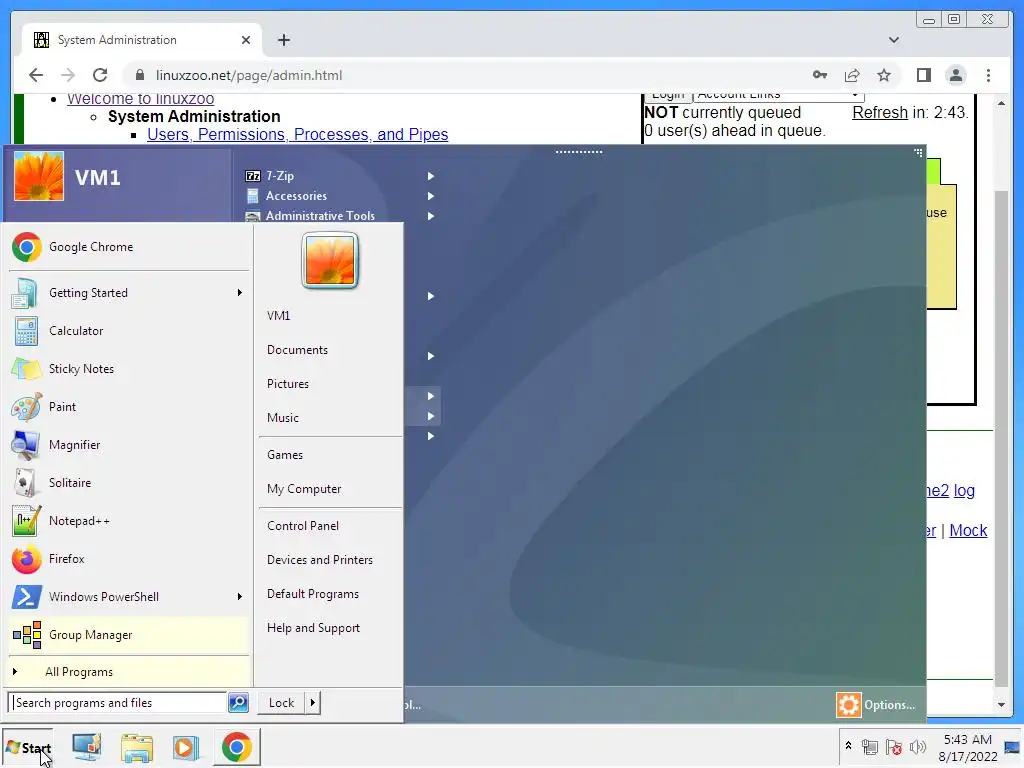Click the log link
Viewport: 1024px width, 768px height.
click(x=964, y=490)
